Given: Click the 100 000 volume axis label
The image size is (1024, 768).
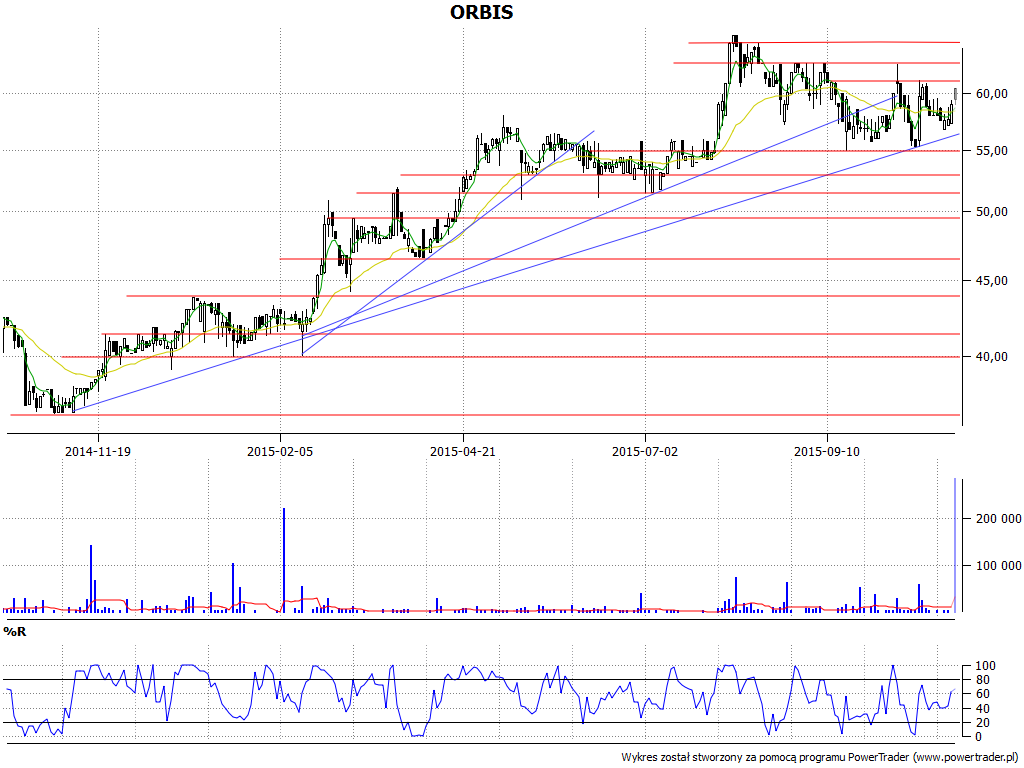Looking at the screenshot, I should [x=999, y=566].
